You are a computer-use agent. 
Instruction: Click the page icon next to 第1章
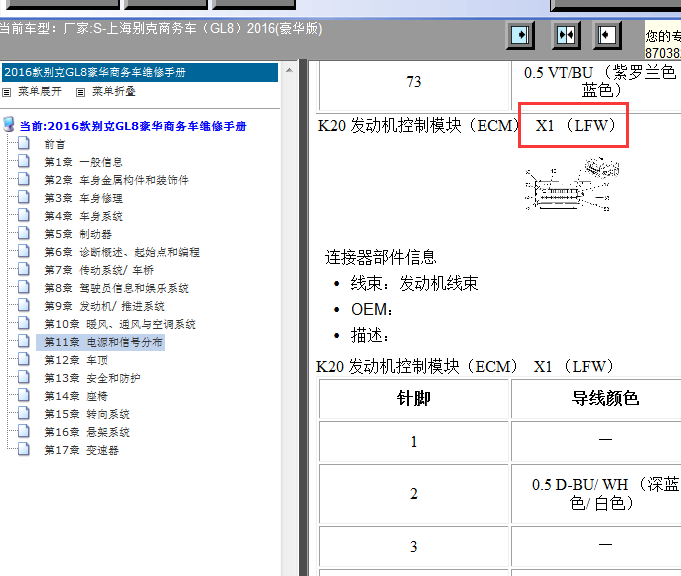[24, 161]
